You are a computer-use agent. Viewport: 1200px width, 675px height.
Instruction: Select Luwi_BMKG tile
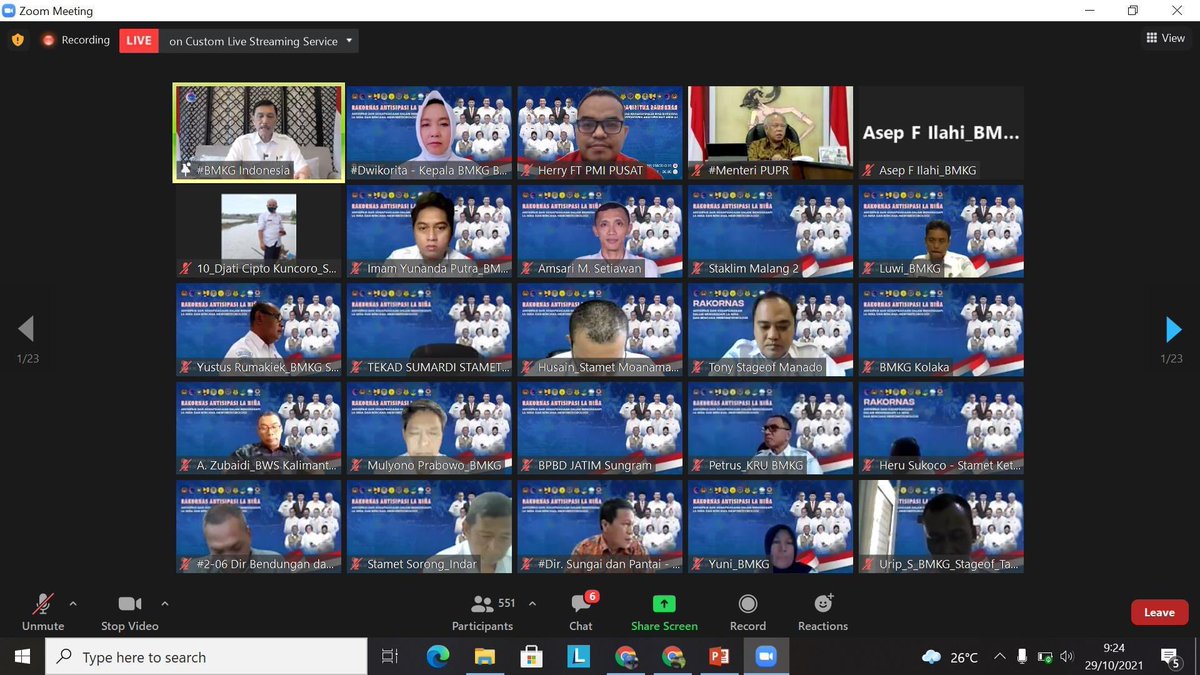click(941, 231)
